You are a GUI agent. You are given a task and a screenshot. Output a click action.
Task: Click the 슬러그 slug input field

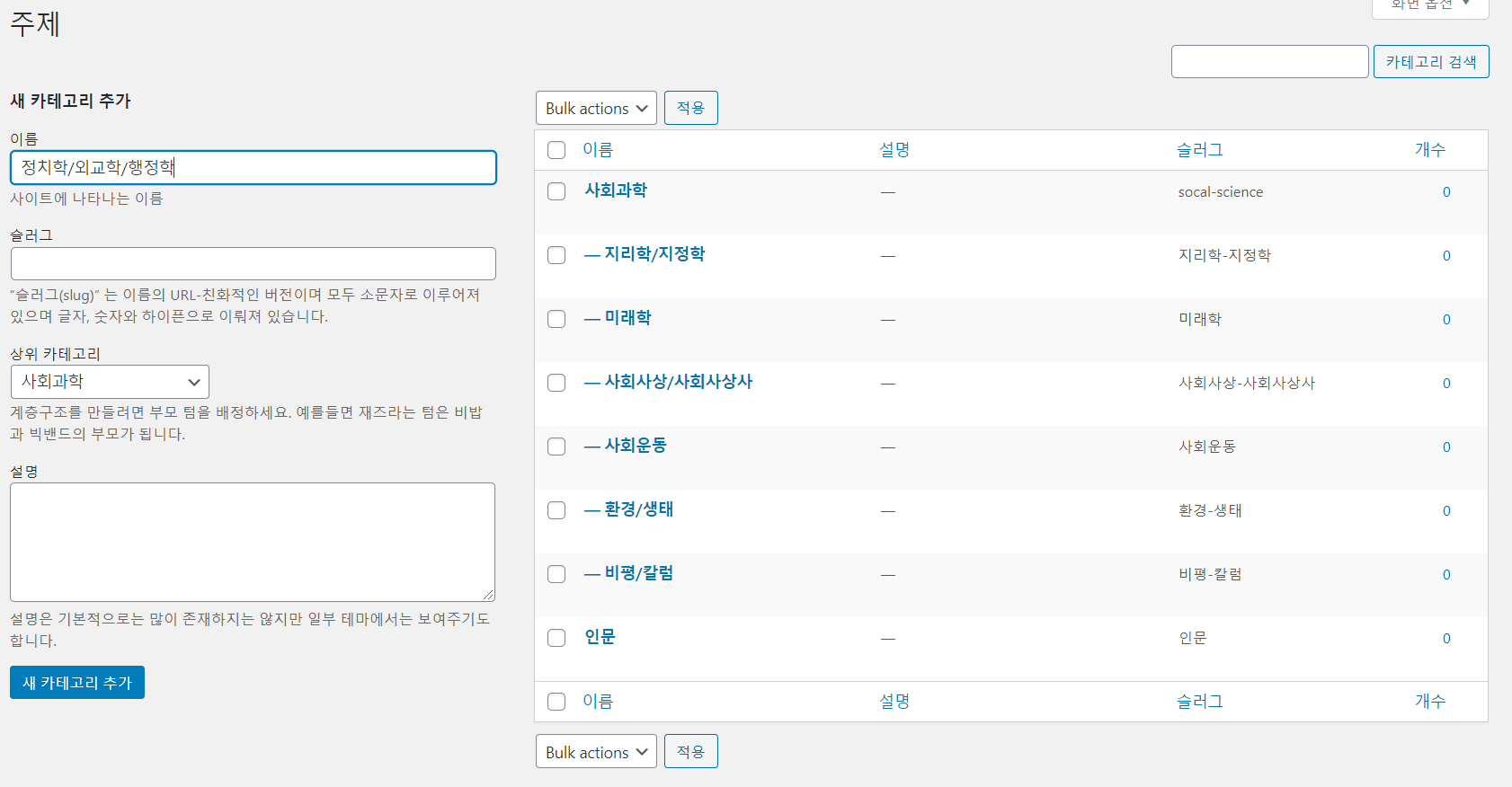[253, 264]
